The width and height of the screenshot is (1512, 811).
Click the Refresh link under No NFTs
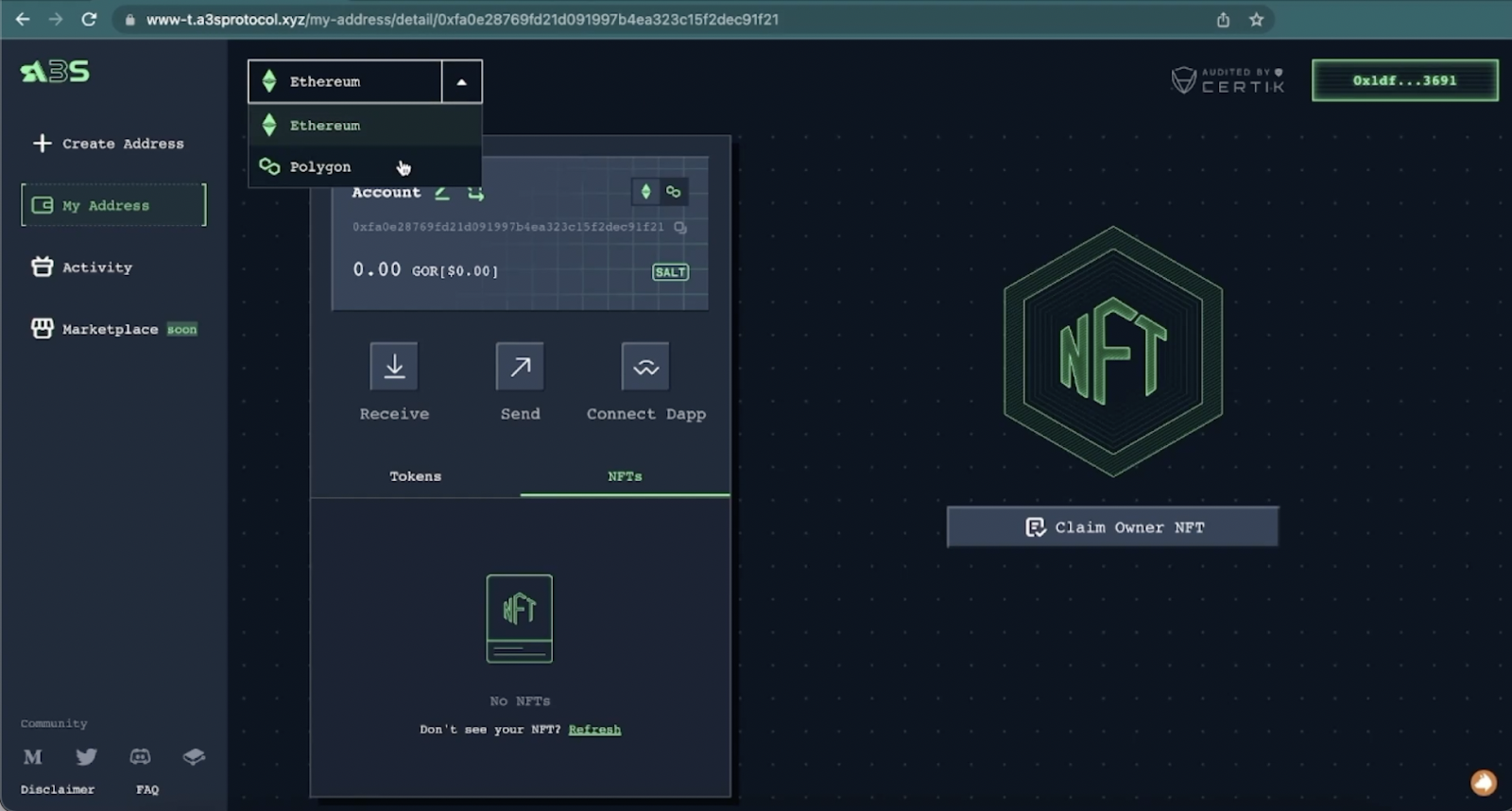pyautogui.click(x=594, y=730)
